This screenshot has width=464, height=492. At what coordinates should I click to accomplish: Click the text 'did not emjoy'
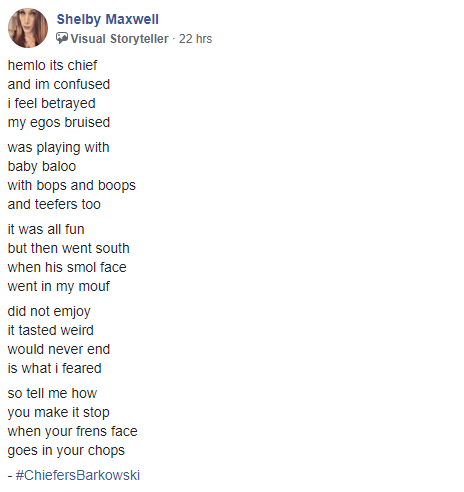click(49, 311)
